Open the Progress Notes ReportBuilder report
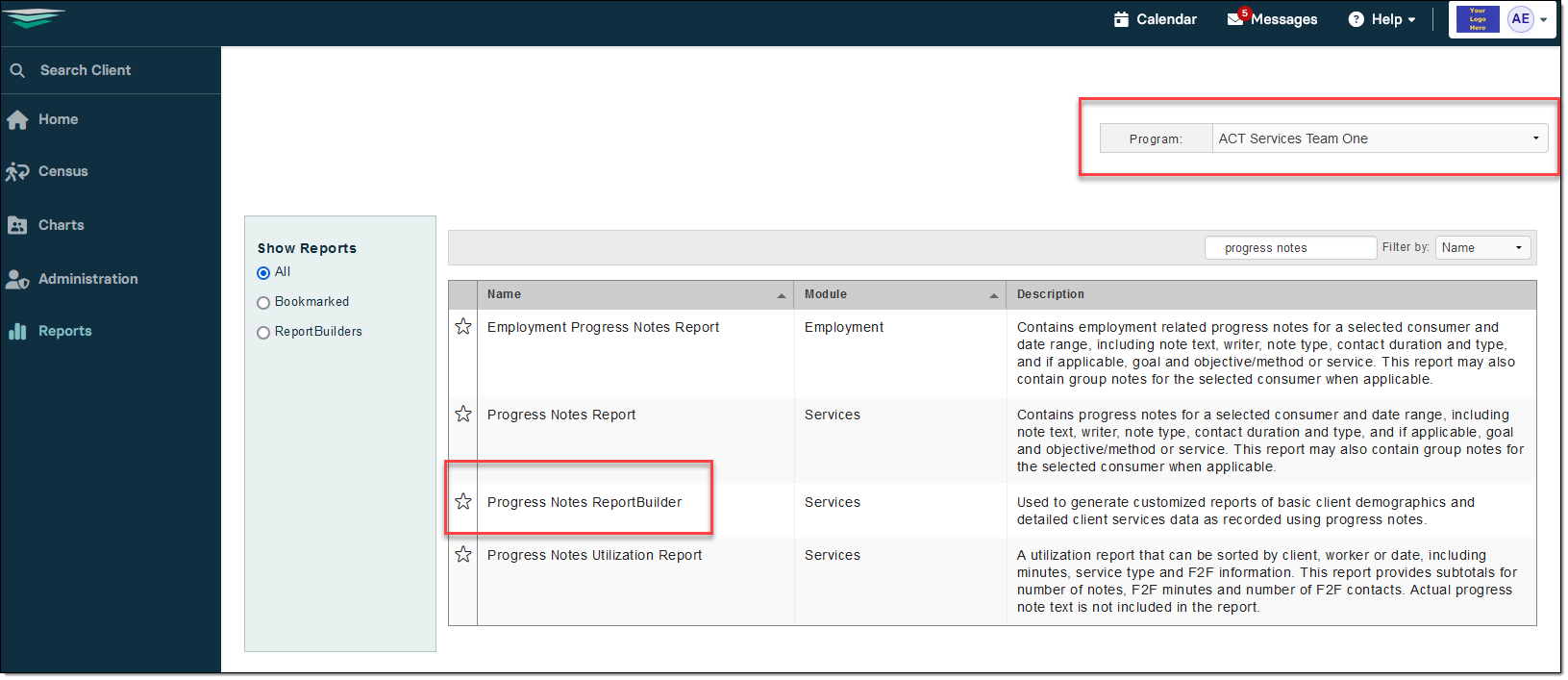Viewport: 1568px width, 680px height. point(584,502)
